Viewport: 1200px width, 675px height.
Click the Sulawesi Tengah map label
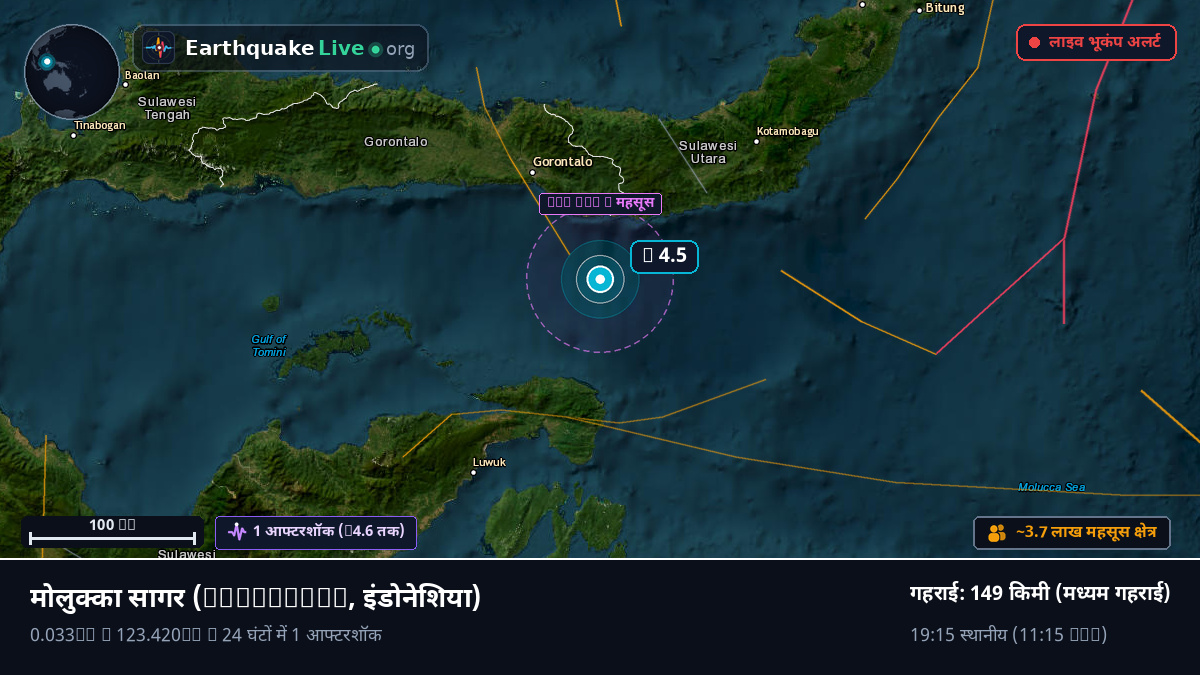coord(167,108)
